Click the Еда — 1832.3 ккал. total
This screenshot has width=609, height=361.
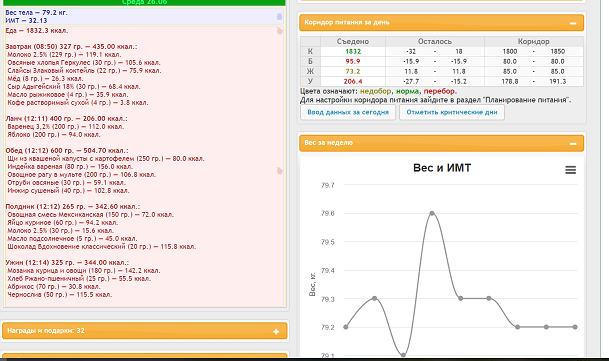click(x=37, y=30)
